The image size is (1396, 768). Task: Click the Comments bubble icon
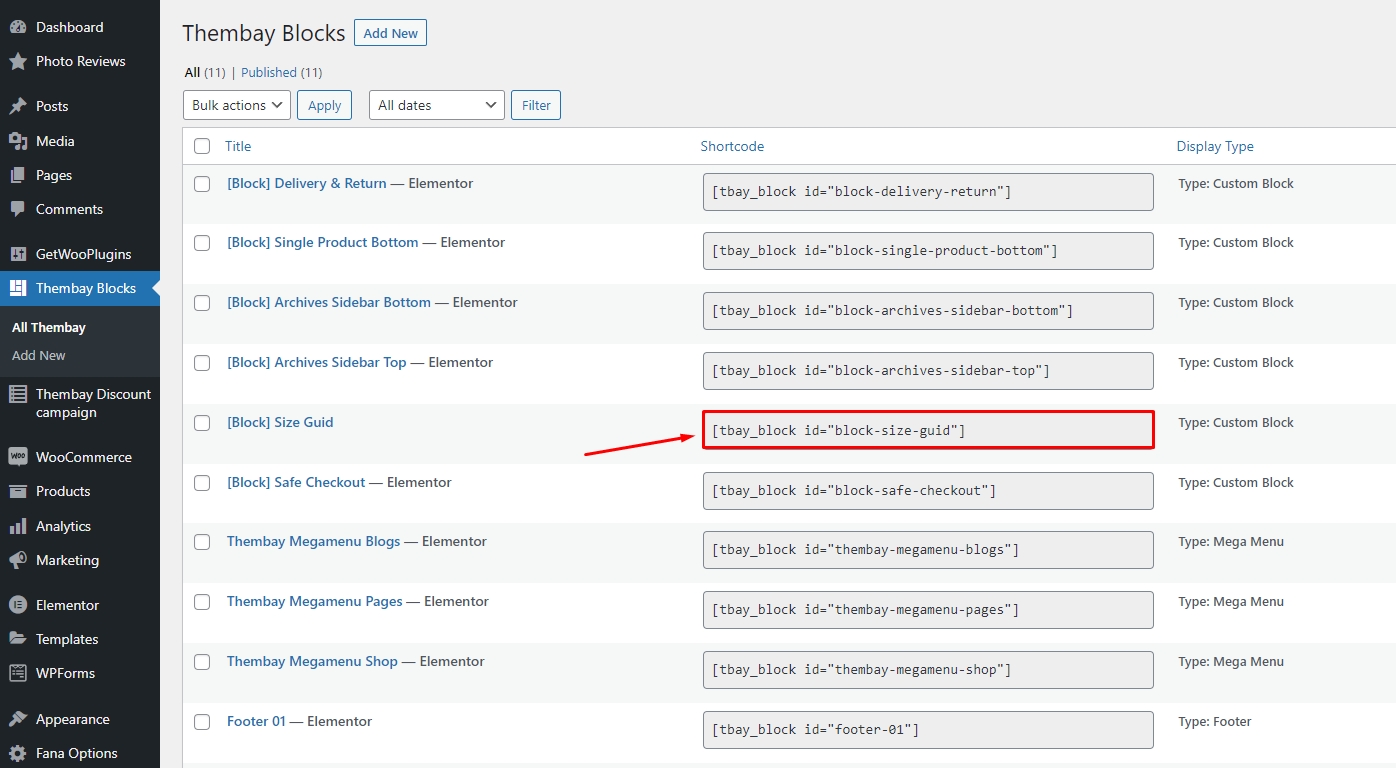click(18, 209)
